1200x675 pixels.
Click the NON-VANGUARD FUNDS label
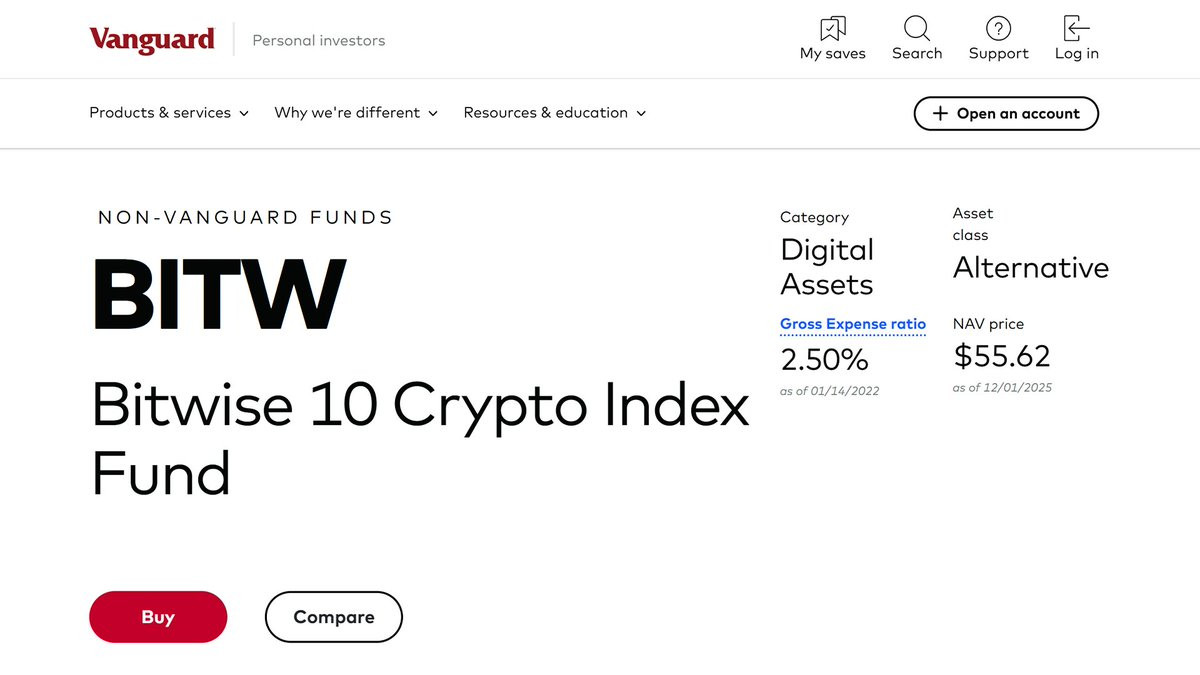[x=245, y=217]
